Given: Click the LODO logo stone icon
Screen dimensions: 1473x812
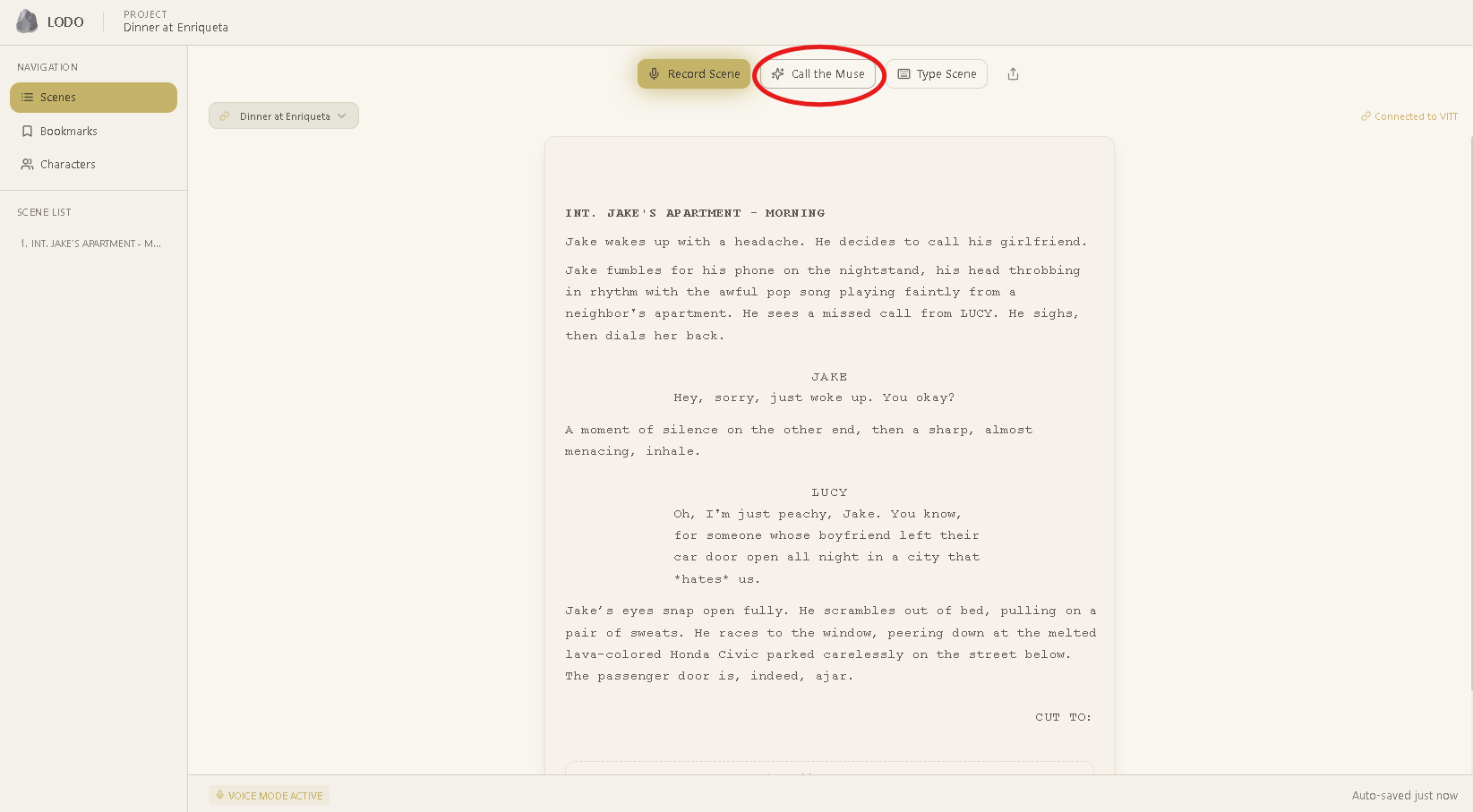Looking at the screenshot, I should tap(26, 21).
